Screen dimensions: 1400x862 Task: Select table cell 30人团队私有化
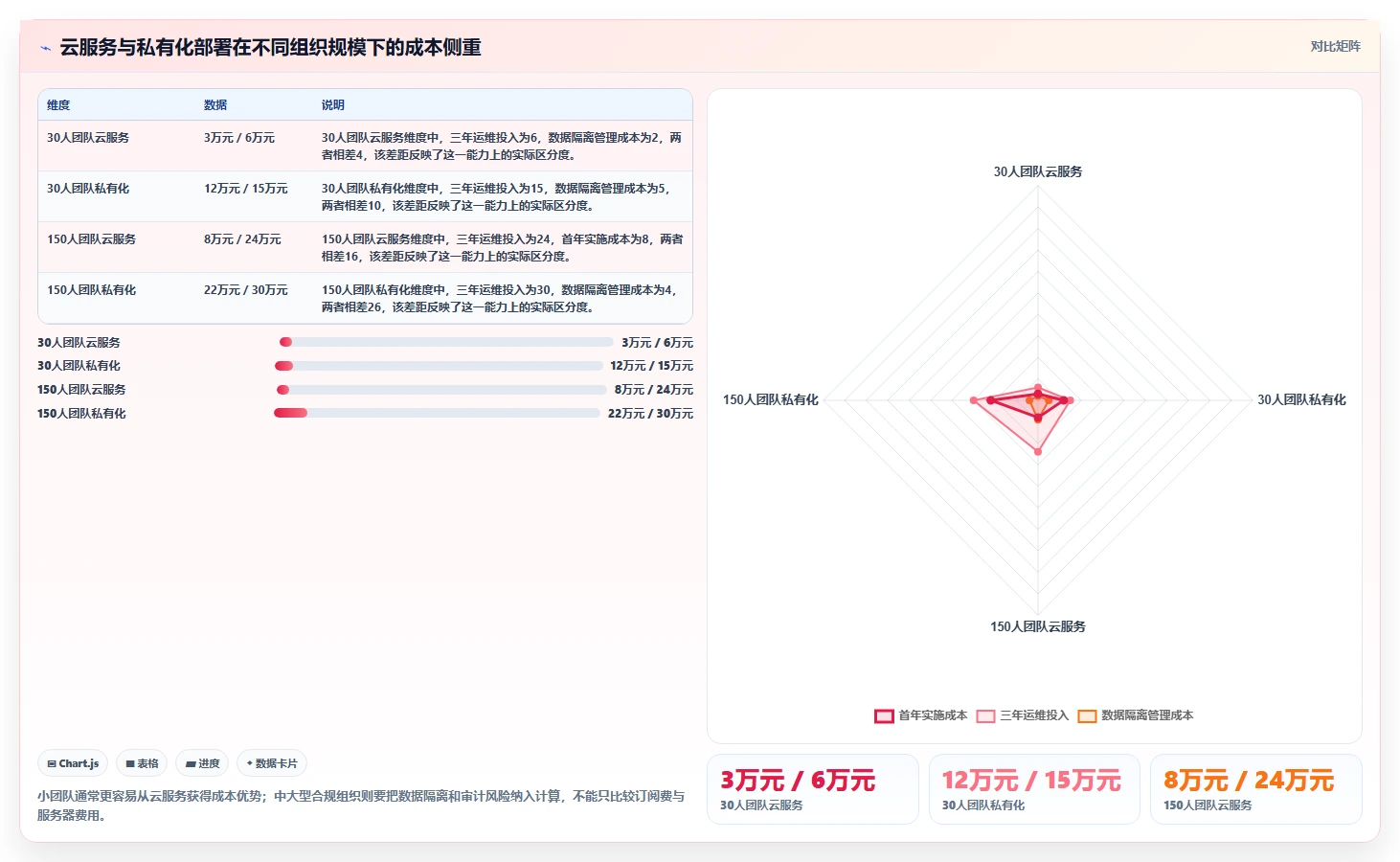[88, 189]
